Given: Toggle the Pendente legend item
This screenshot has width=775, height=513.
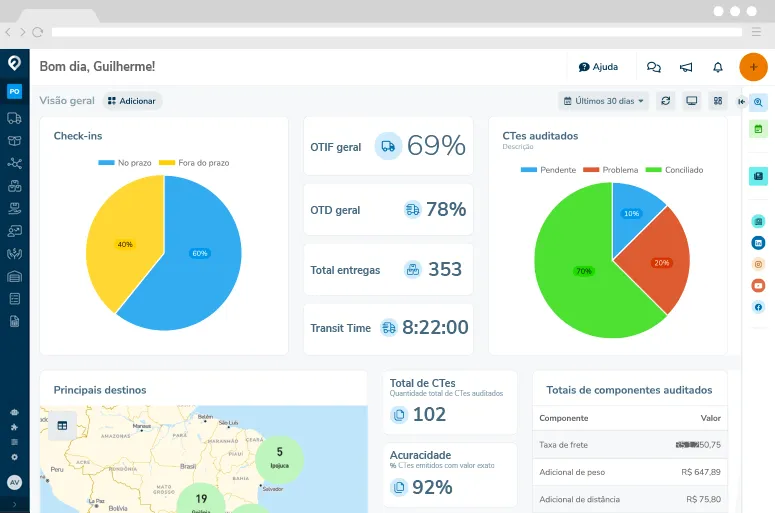Looking at the screenshot, I should point(548,170).
